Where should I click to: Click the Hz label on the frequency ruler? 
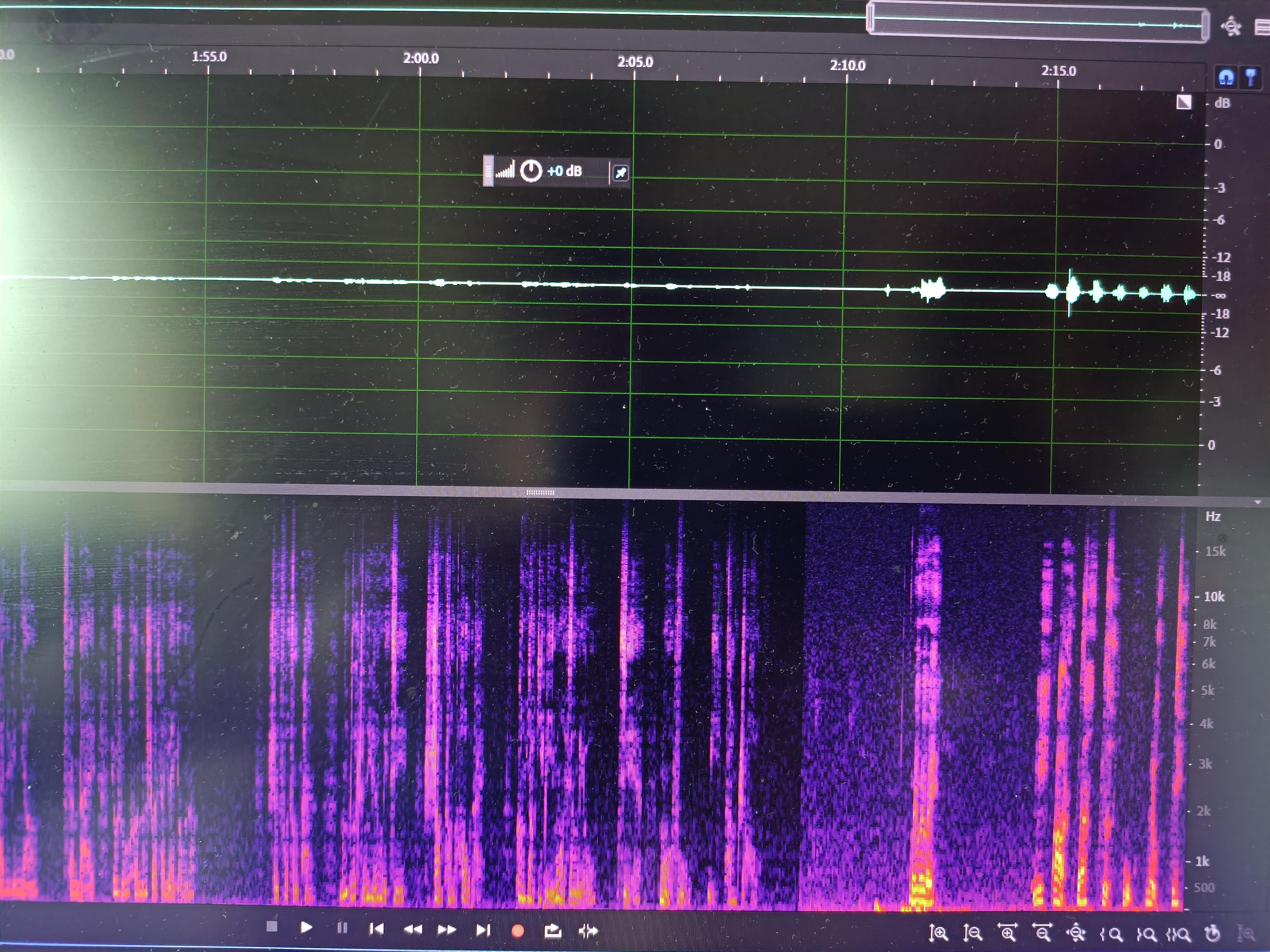1213,516
